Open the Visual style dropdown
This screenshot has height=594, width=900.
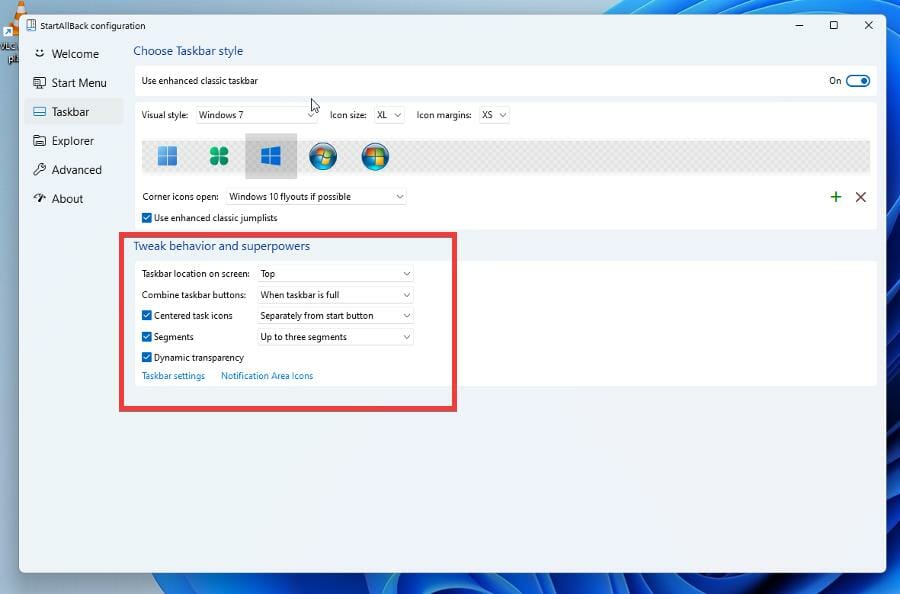(256, 115)
